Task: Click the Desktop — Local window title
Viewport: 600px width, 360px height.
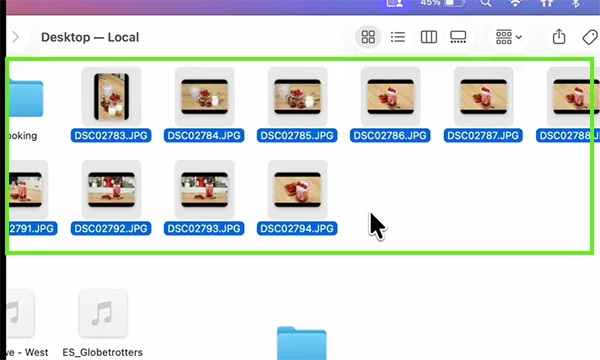Action: point(90,37)
